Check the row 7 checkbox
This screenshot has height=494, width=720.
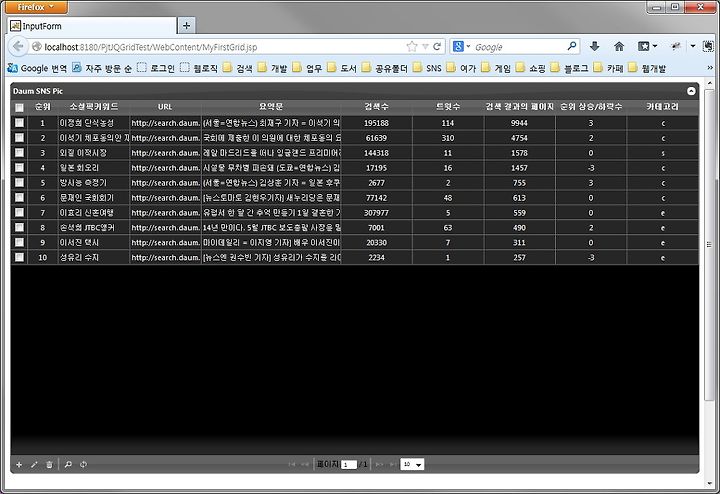coord(19,212)
